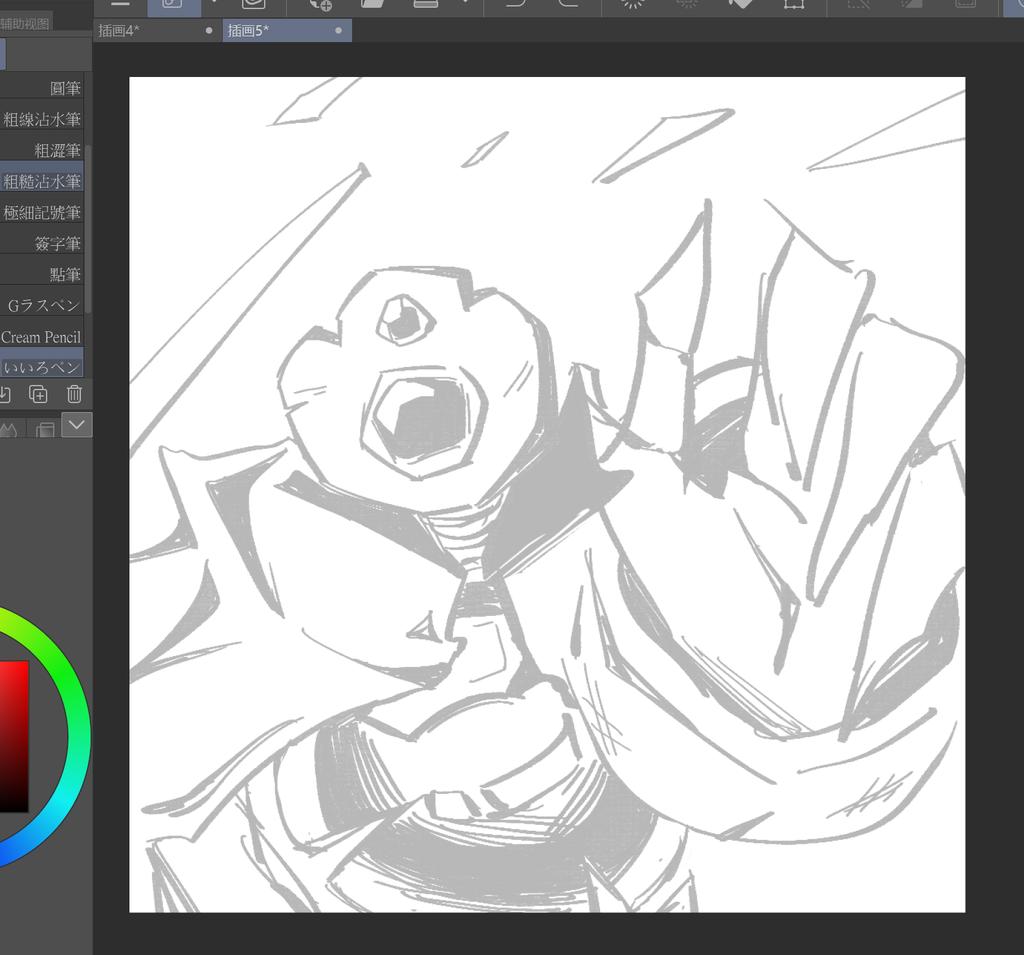Select the 簽字筆 brush
This screenshot has width=1024, height=955.
pos(42,243)
